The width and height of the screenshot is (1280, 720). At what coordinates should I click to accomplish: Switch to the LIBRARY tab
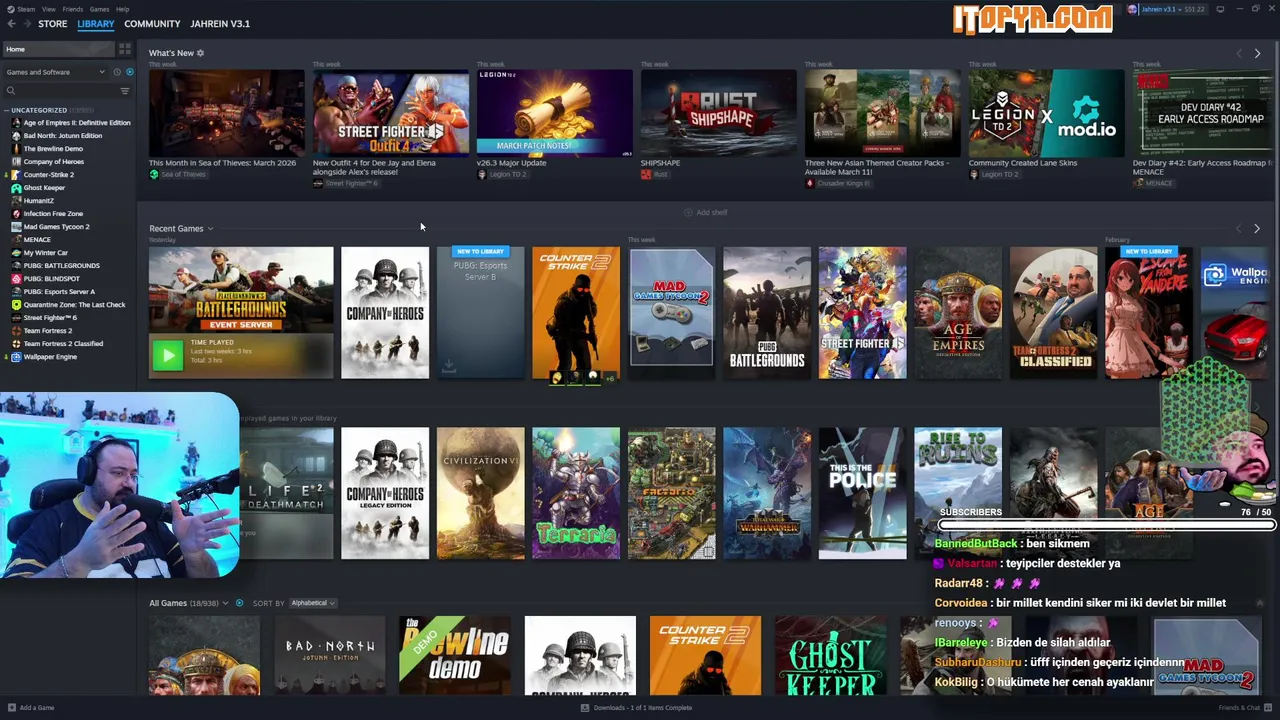(96, 24)
